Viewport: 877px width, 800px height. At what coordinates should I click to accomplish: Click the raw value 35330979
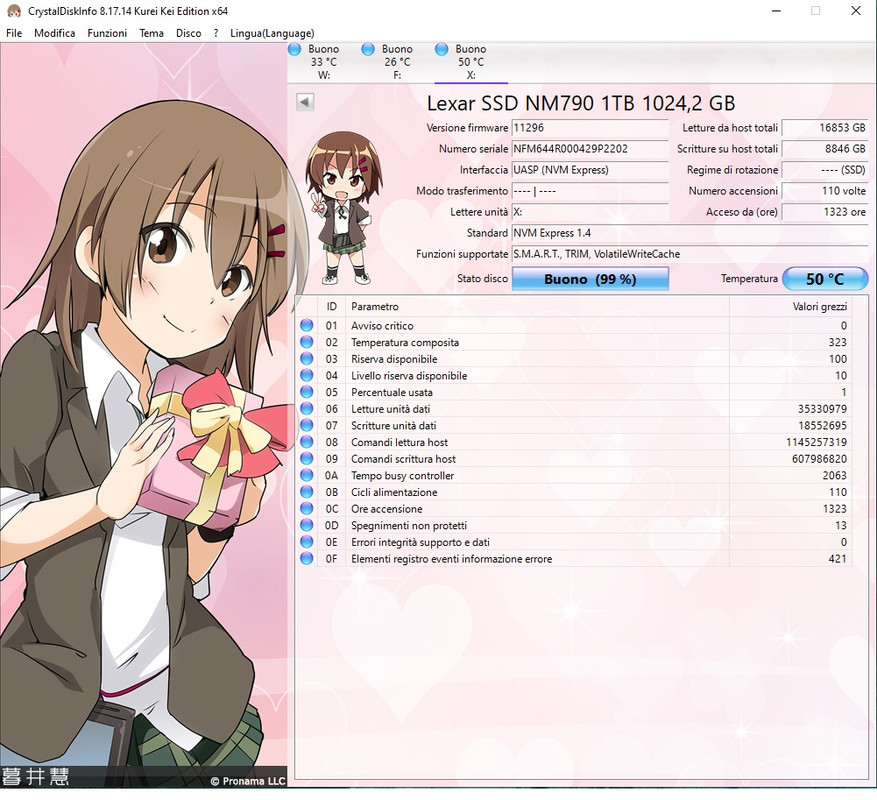pyautogui.click(x=822, y=409)
